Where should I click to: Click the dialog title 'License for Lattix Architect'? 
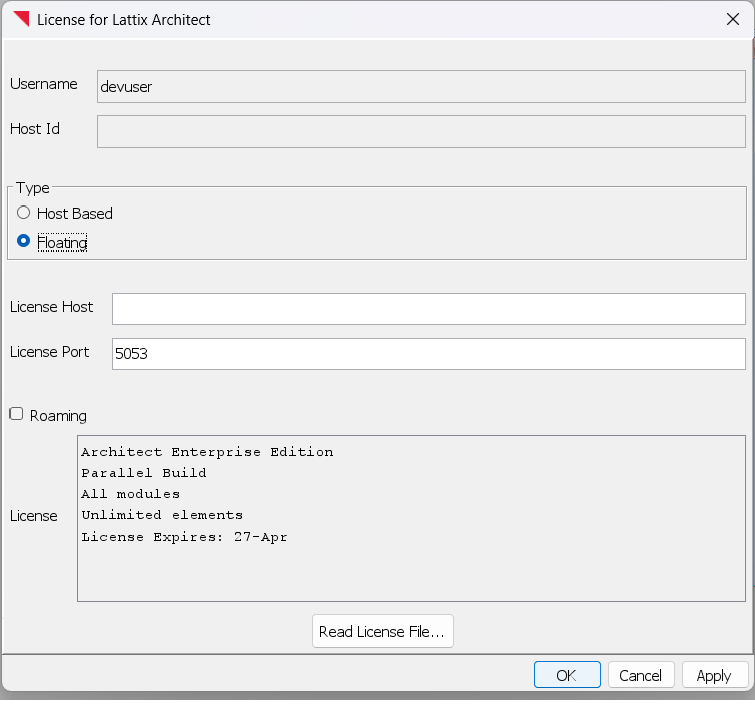point(123,20)
